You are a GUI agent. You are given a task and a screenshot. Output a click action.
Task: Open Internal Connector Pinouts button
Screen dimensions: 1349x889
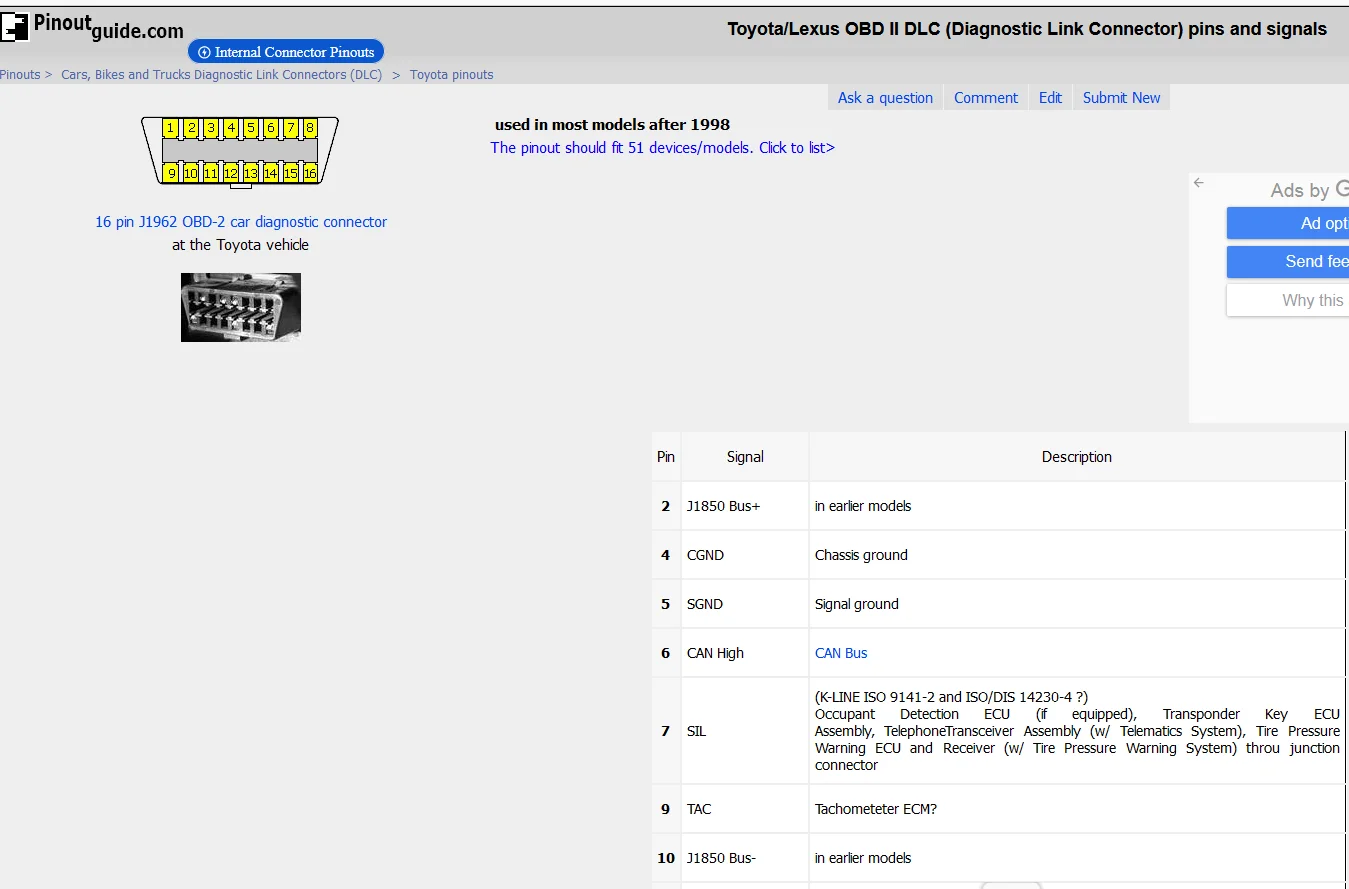point(286,52)
